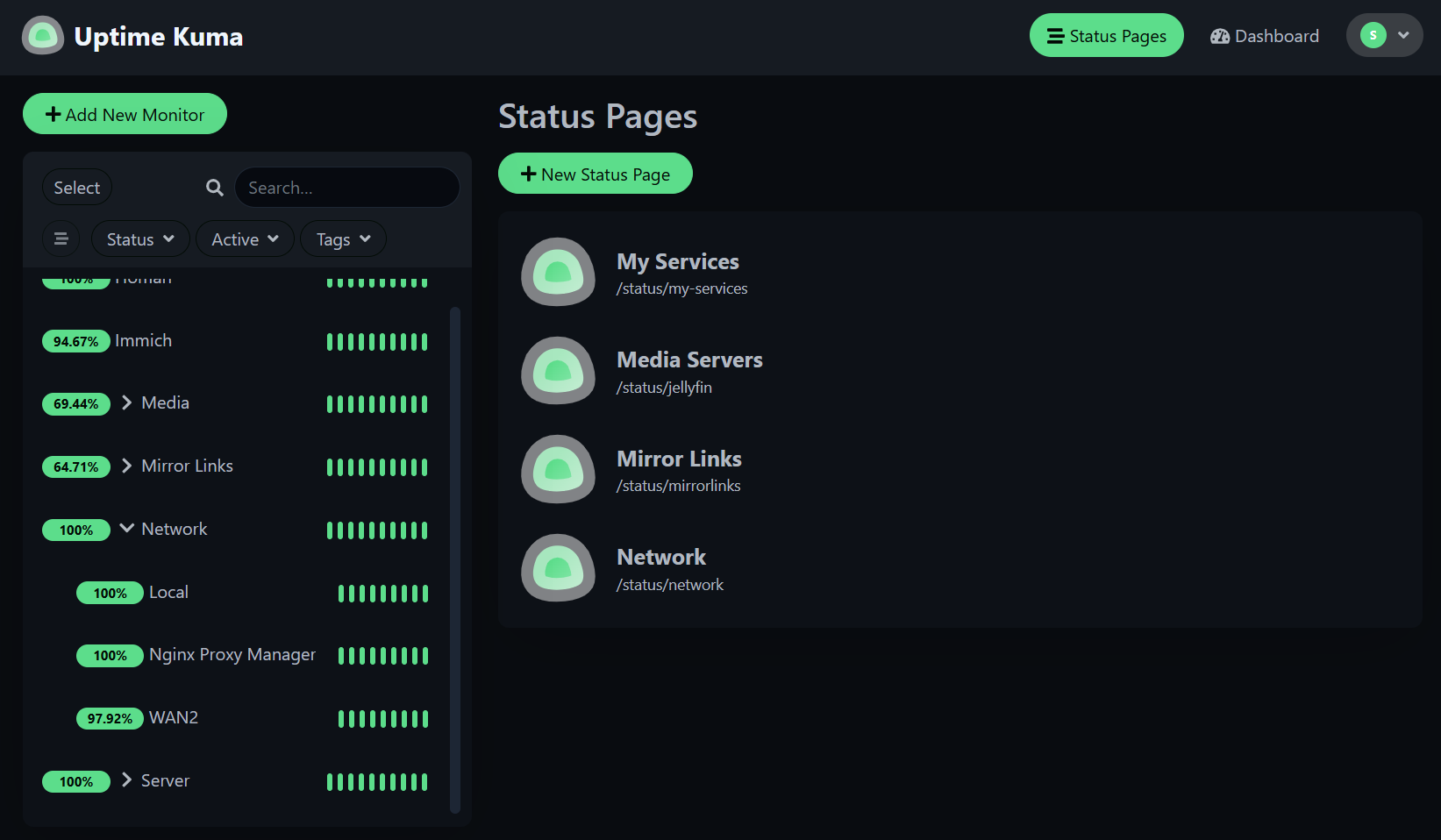Open the Media Servers status page icon
The height and width of the screenshot is (840, 1441).
point(558,371)
